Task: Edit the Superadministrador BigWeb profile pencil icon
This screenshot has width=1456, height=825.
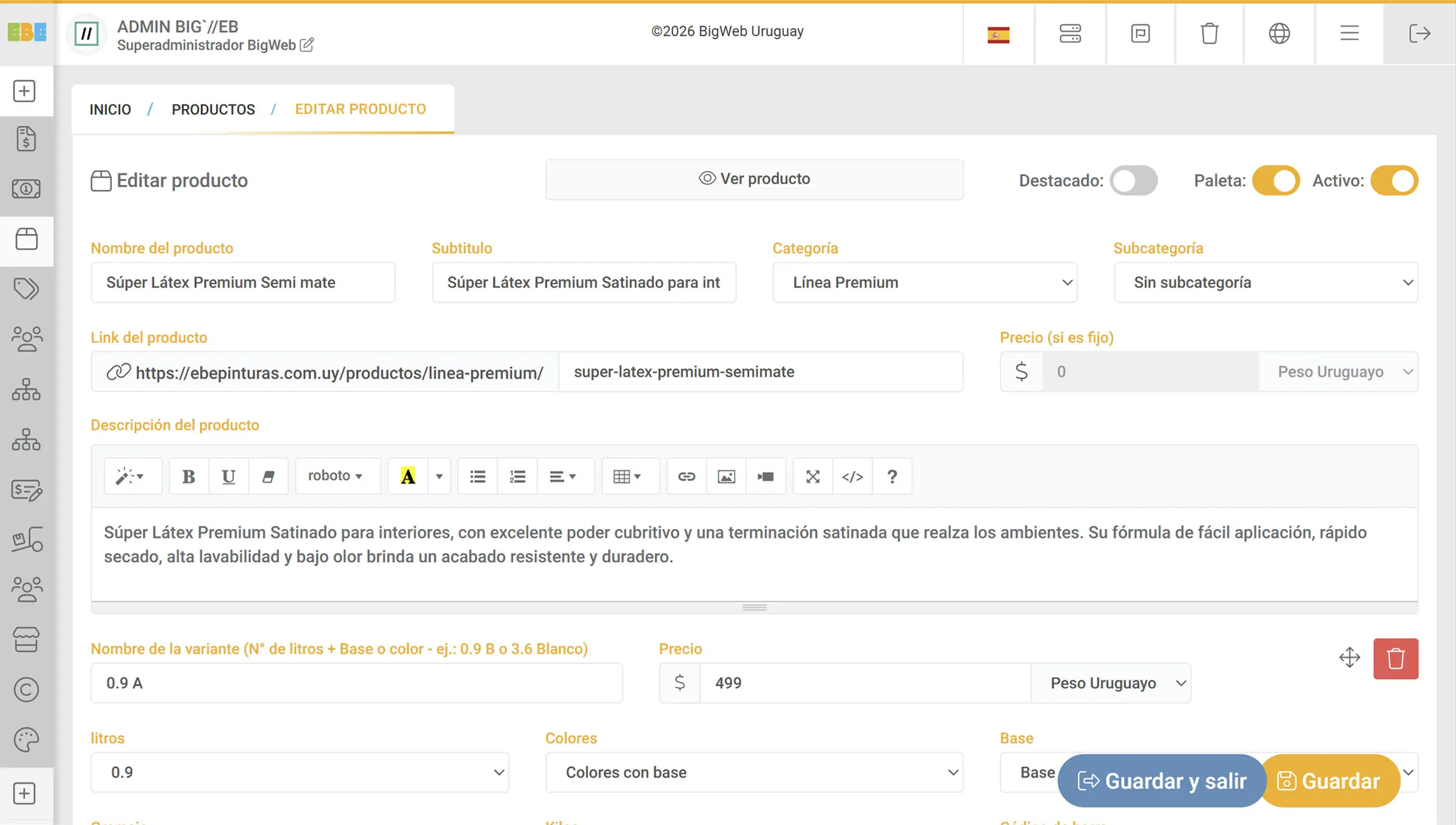Action: pos(307,45)
